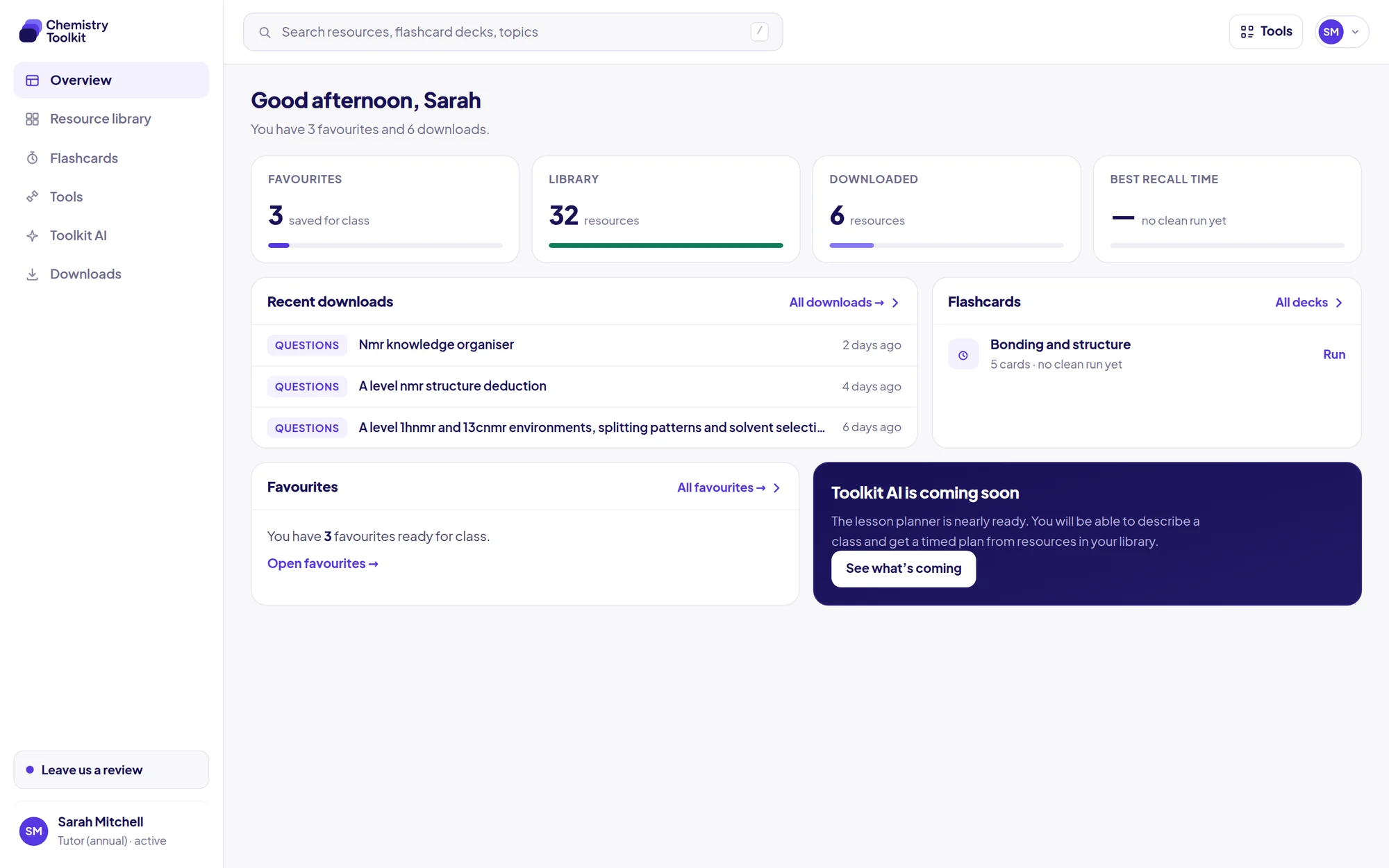Click the Bonding and structure deck clock icon
This screenshot has width=1389, height=868.
pyautogui.click(x=963, y=355)
